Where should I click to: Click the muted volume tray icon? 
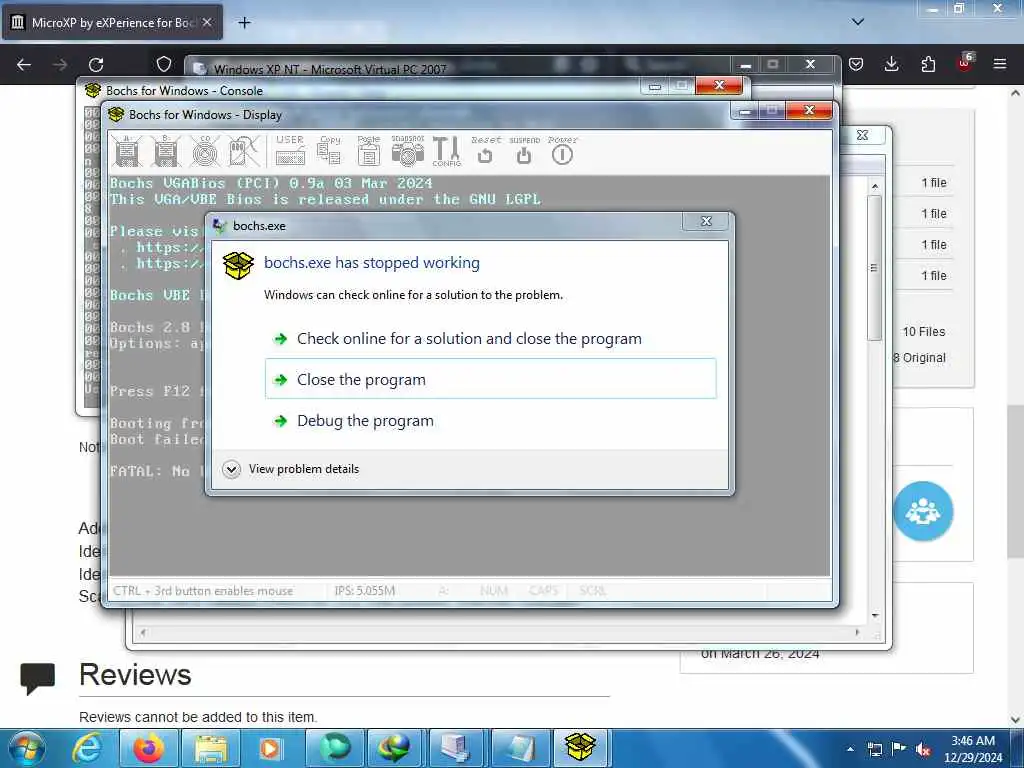click(x=923, y=749)
